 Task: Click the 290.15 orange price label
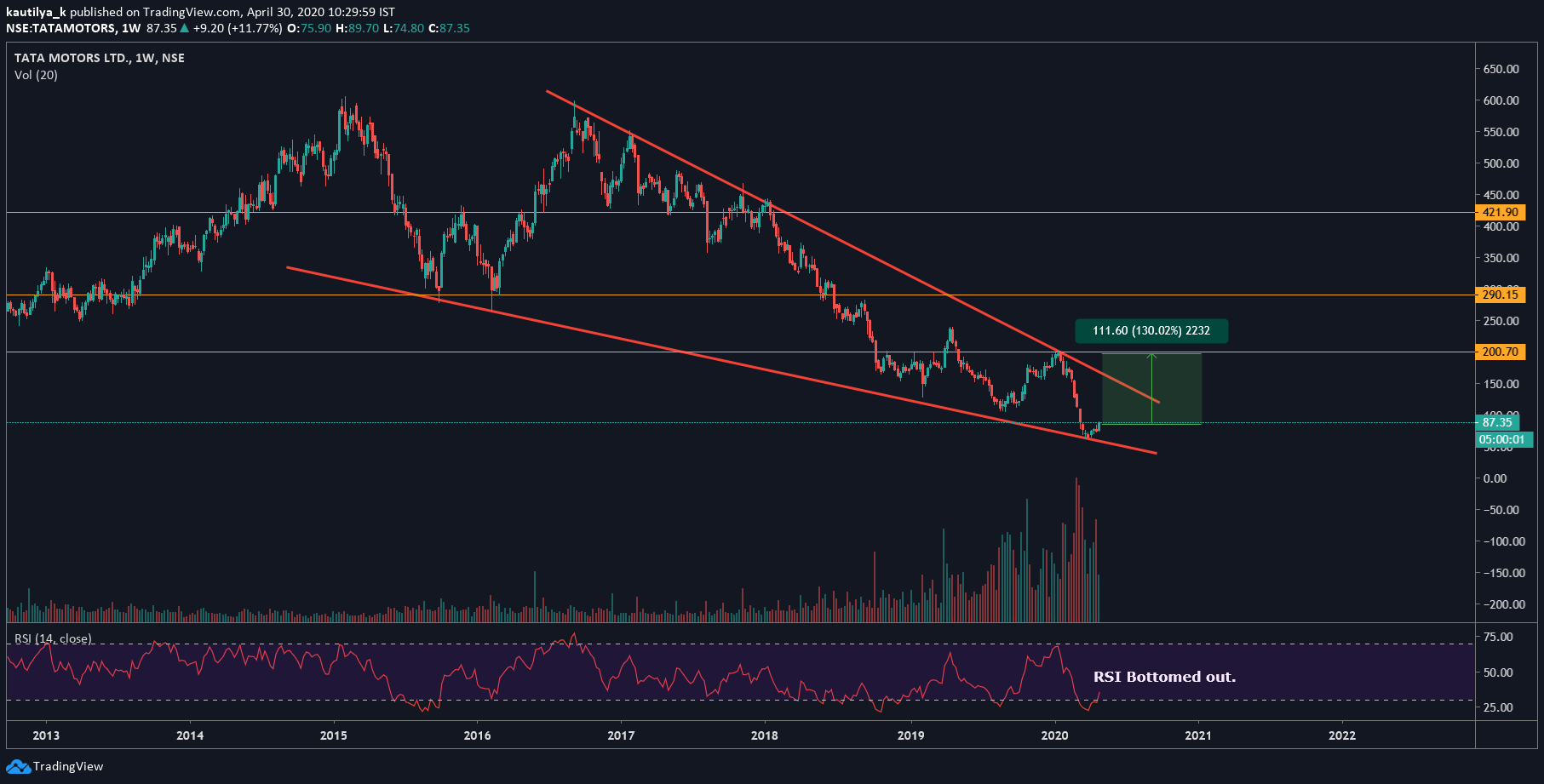[1500, 295]
